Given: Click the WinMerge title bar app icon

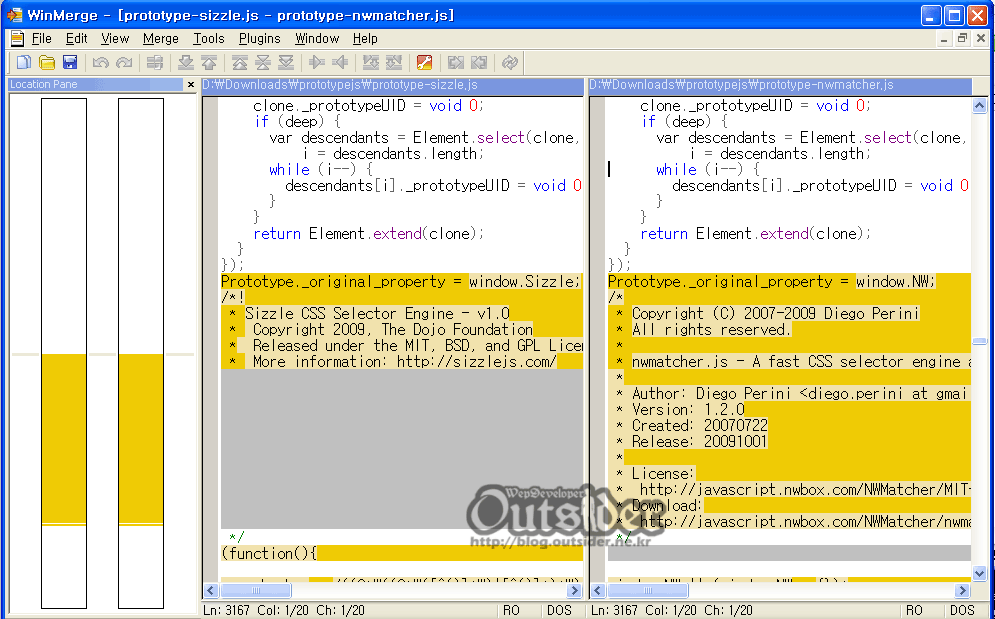Looking at the screenshot, I should point(15,15).
